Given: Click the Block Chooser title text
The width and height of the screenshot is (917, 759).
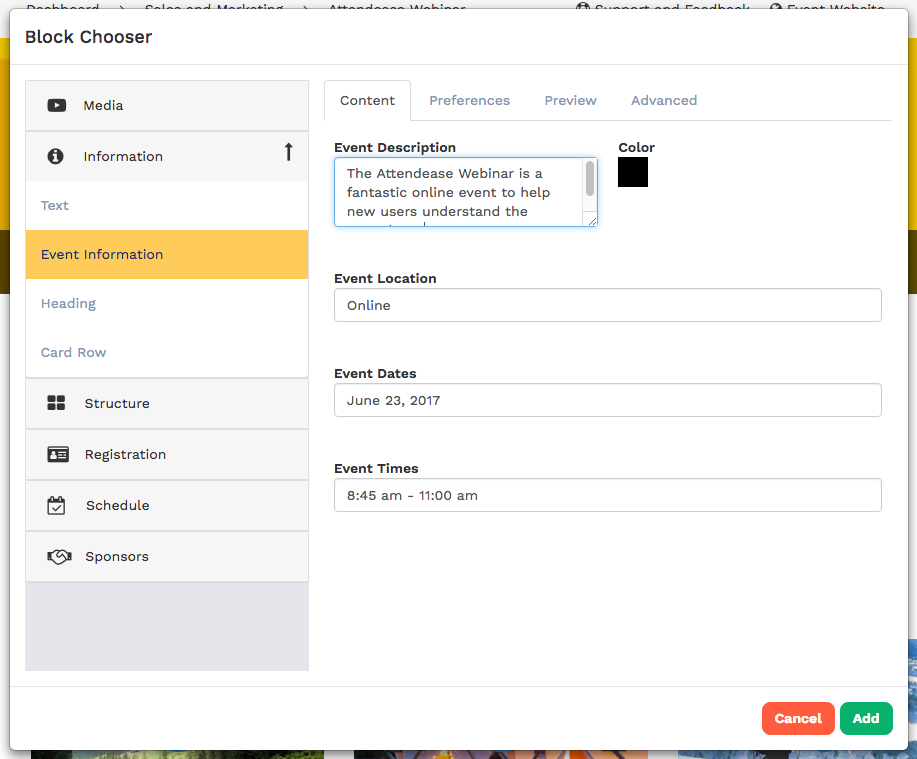Looking at the screenshot, I should (88, 37).
